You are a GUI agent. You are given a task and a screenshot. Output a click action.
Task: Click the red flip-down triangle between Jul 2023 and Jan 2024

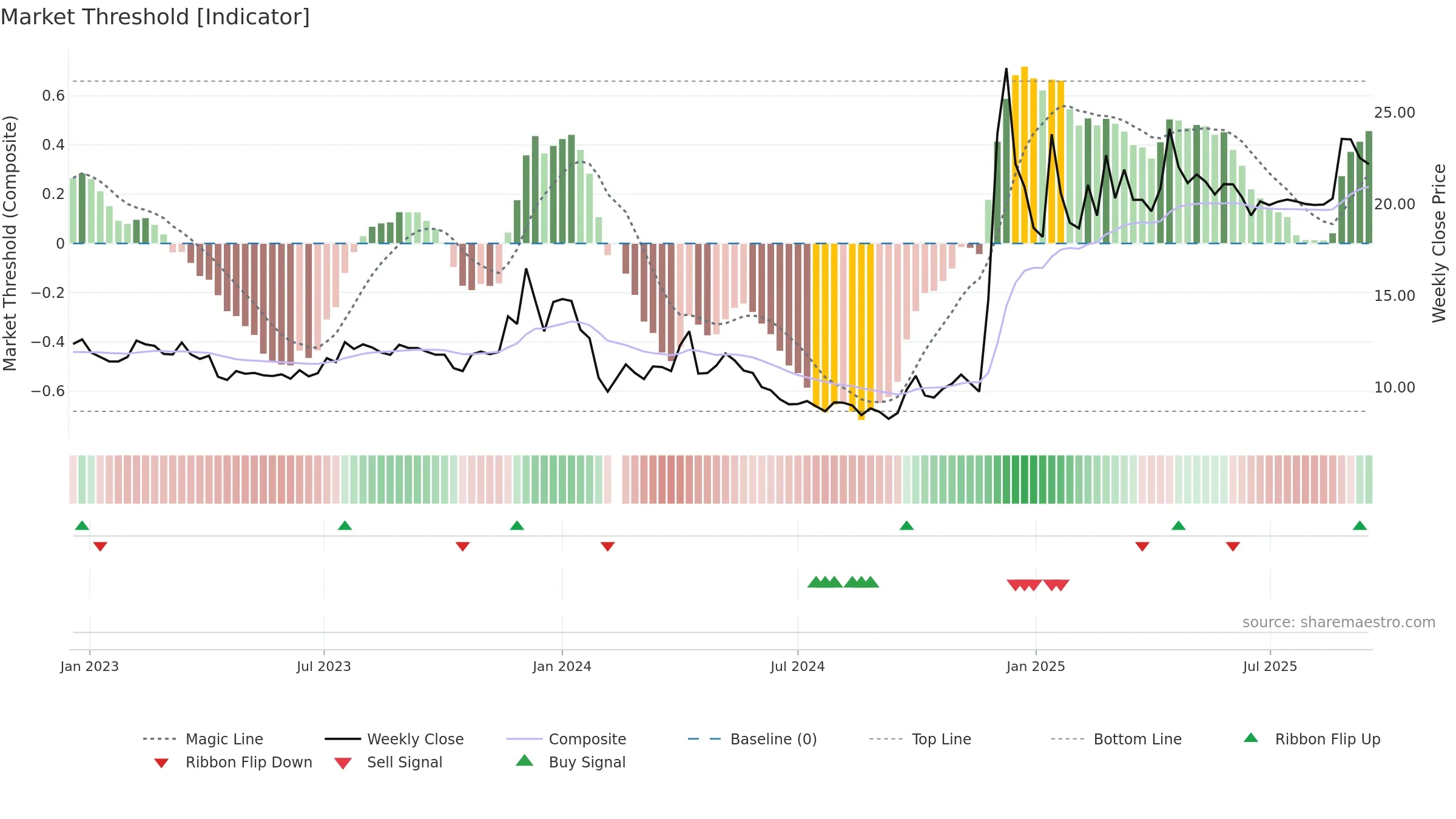462,547
